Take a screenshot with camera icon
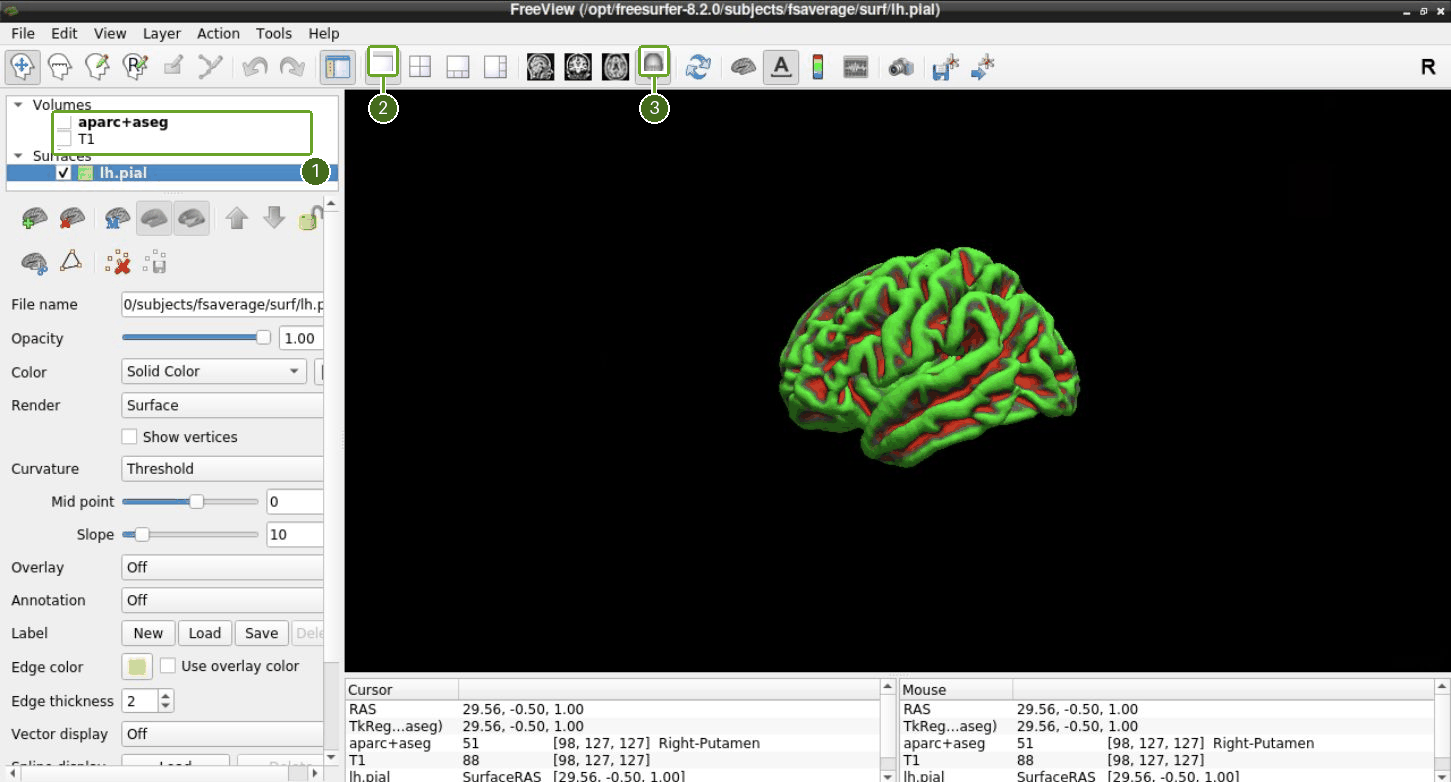Image resolution: width=1451 pixels, height=782 pixels. pyautogui.click(x=901, y=67)
